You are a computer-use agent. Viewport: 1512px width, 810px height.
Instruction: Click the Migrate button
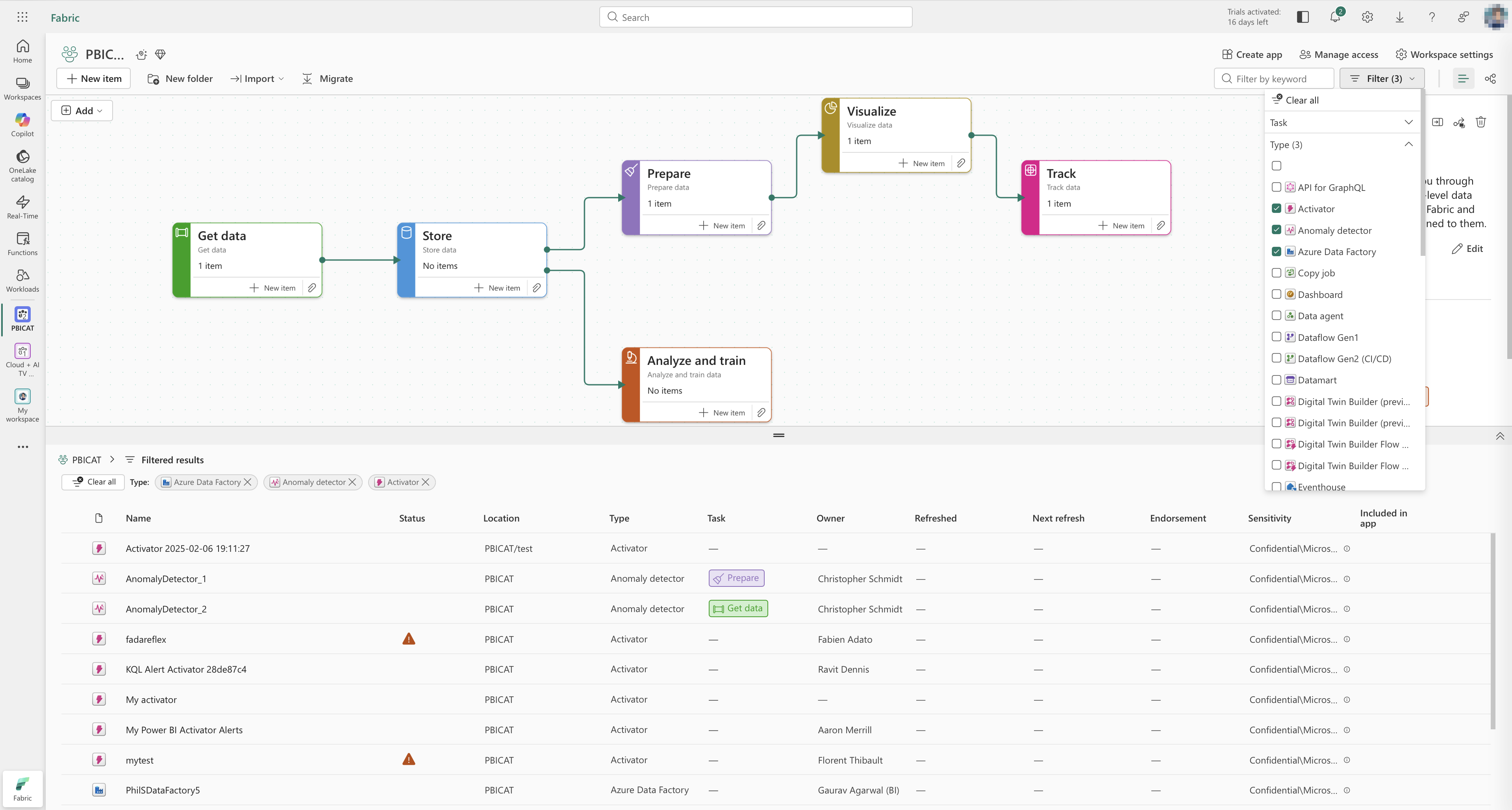(327, 79)
